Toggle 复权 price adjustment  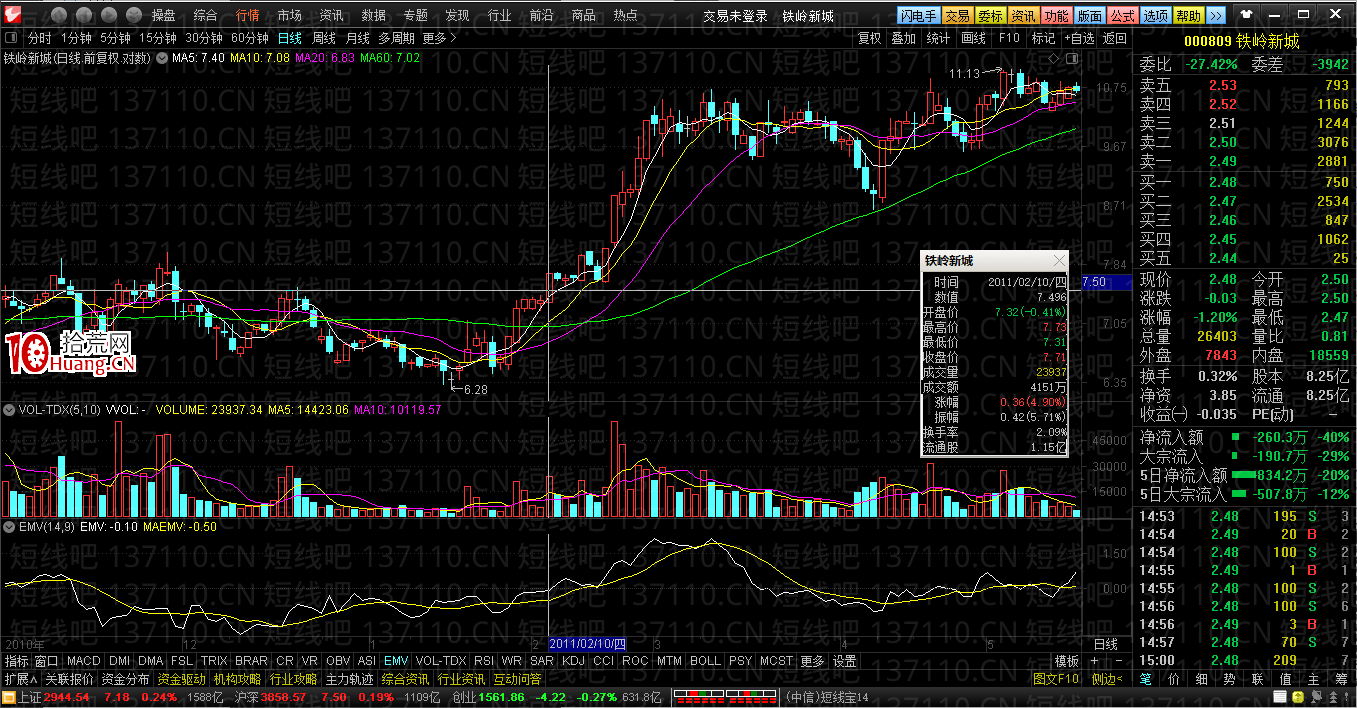(870, 38)
